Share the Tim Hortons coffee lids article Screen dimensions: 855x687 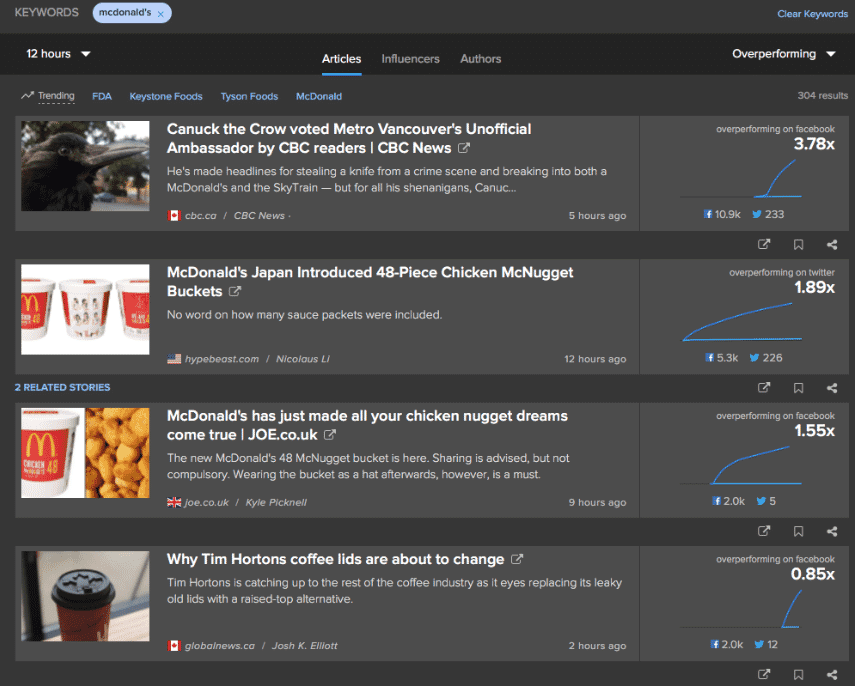tap(831, 675)
